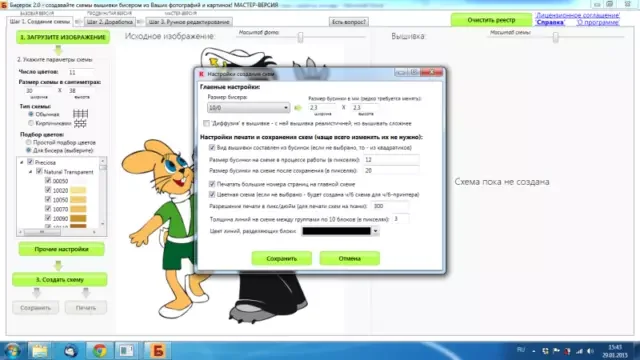Image resolution: width=640 pixels, height=360 pixels.
Task: Click the Число цветов input field
Action: click(x=80, y=72)
